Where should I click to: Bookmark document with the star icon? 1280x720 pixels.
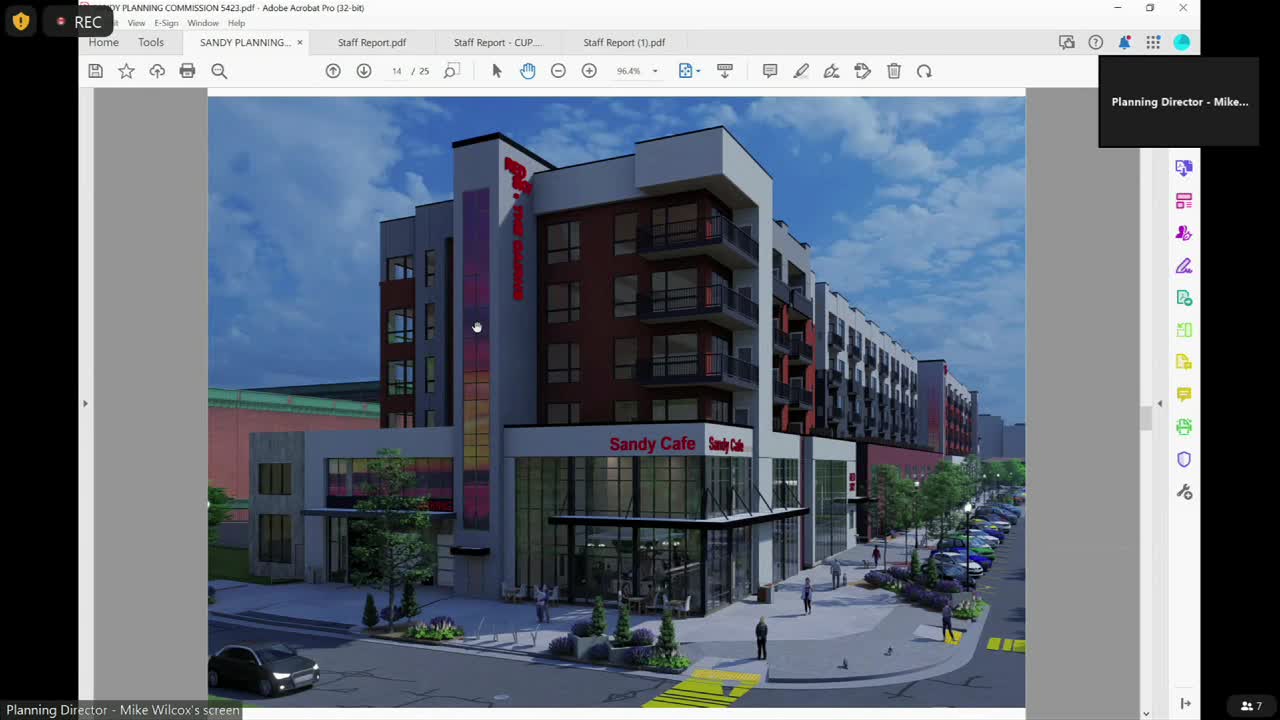point(126,71)
